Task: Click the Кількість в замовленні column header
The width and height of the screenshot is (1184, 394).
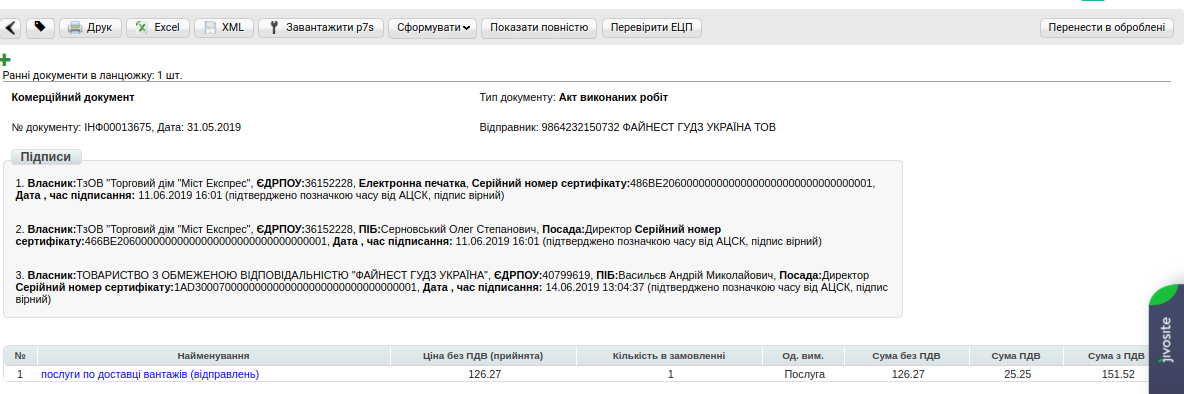Action: (670, 356)
